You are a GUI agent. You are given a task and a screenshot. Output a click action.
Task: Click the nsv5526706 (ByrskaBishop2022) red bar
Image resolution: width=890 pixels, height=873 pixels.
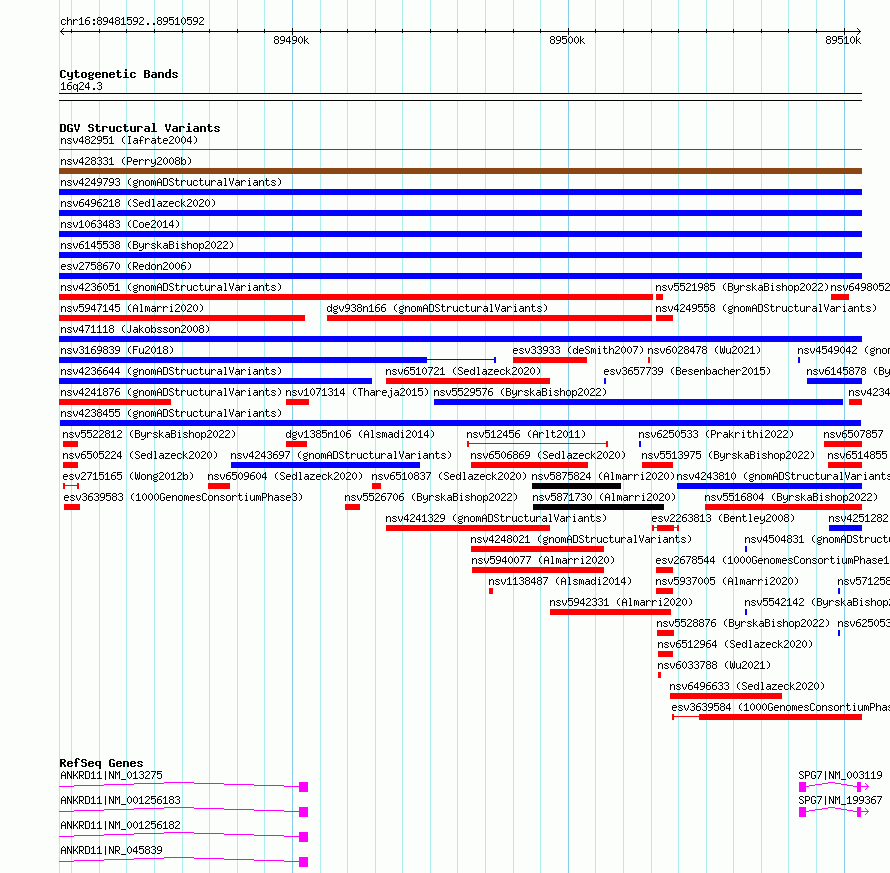coord(352,507)
